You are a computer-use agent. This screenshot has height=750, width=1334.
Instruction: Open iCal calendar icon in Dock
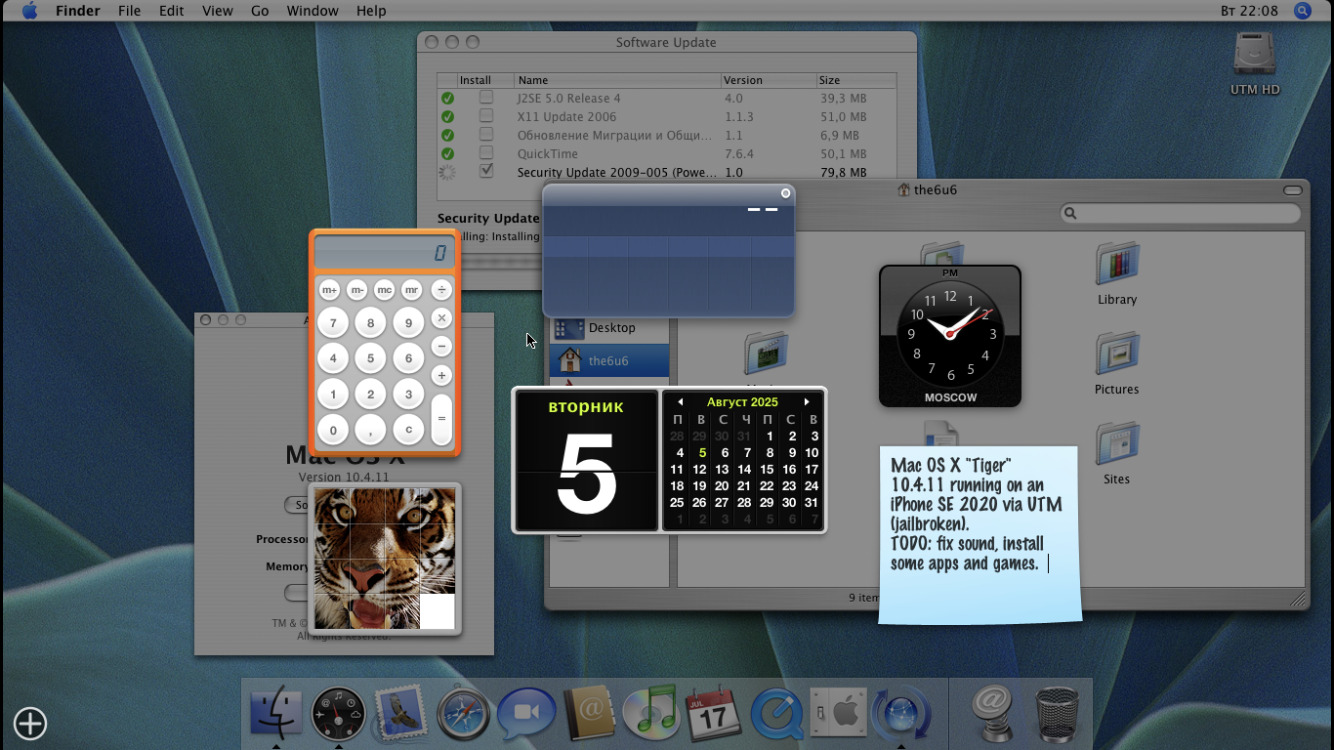point(713,713)
